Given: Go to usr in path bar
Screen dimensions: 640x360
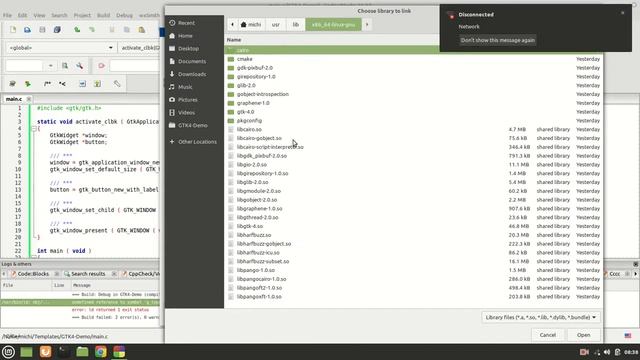Looking at the screenshot, I should (276, 24).
